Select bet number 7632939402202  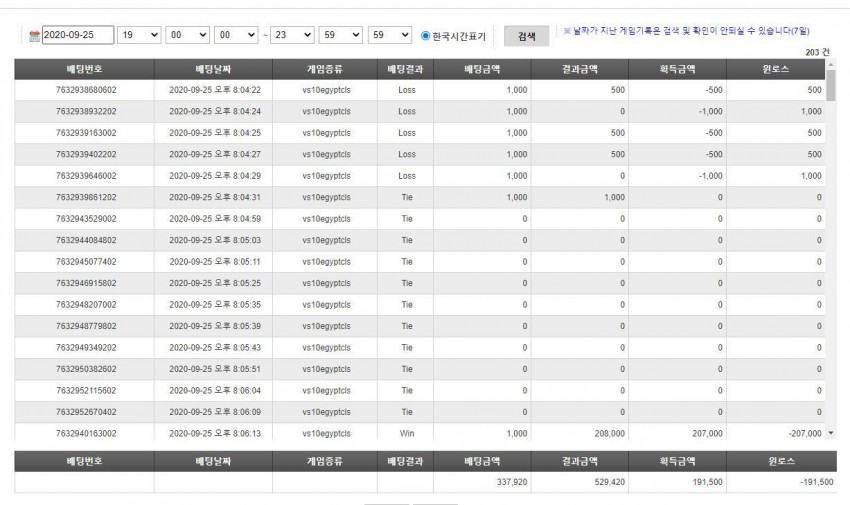[86, 154]
